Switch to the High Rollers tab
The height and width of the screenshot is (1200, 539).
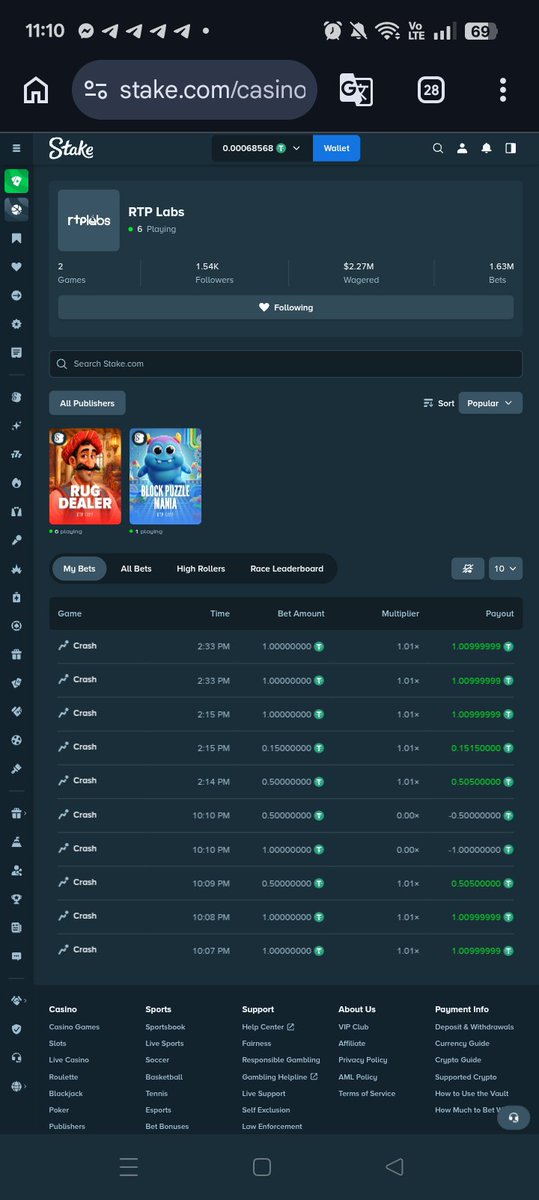pos(201,568)
